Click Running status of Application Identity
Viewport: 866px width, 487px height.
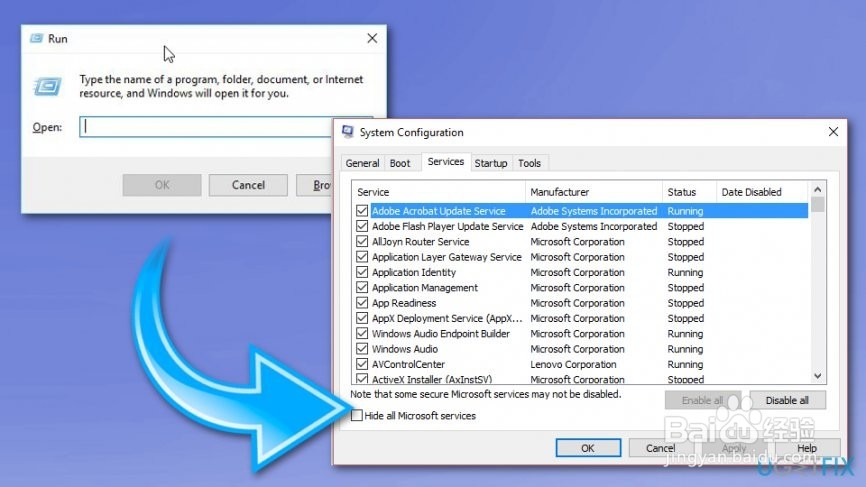click(685, 272)
